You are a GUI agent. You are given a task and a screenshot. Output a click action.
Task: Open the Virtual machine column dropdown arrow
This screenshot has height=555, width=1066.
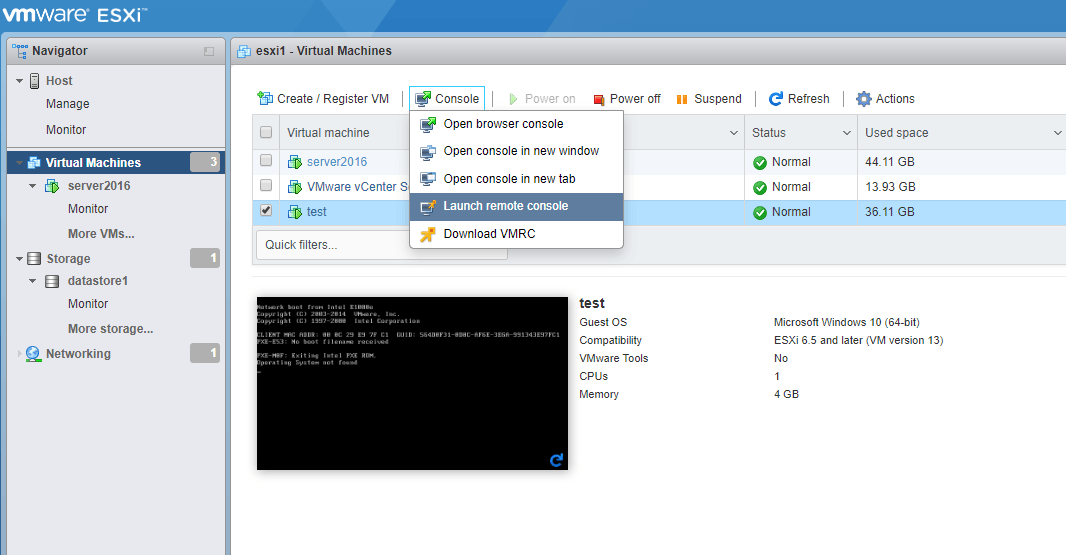(x=734, y=133)
